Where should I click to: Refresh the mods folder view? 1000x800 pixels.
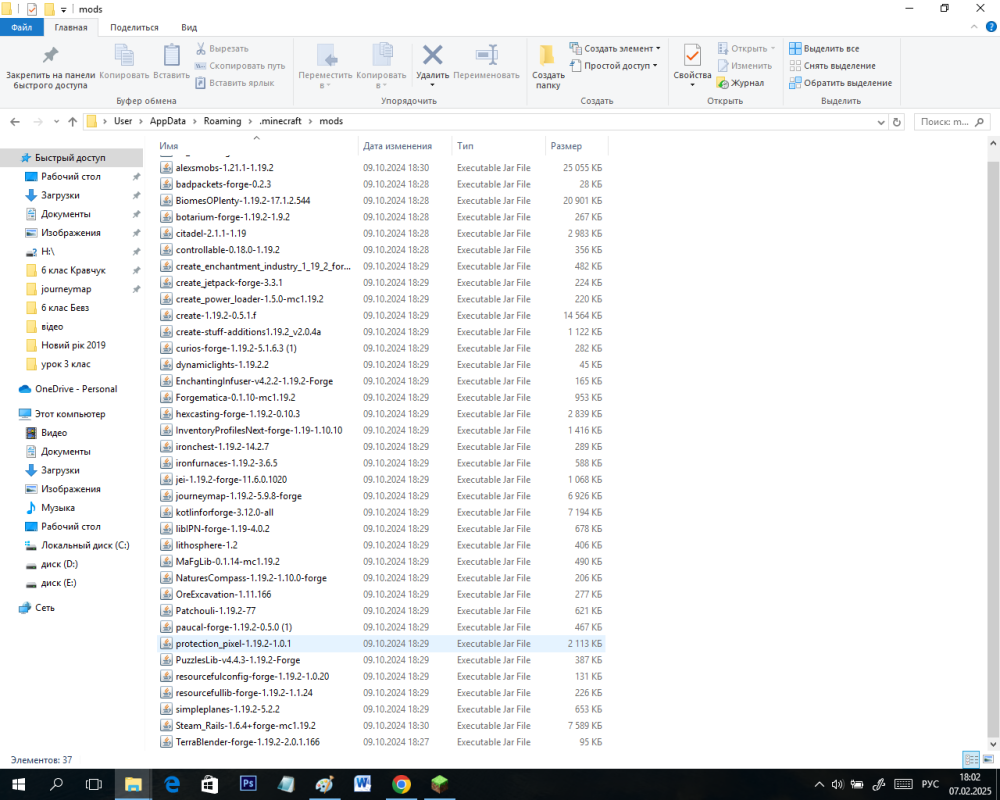pos(897,122)
